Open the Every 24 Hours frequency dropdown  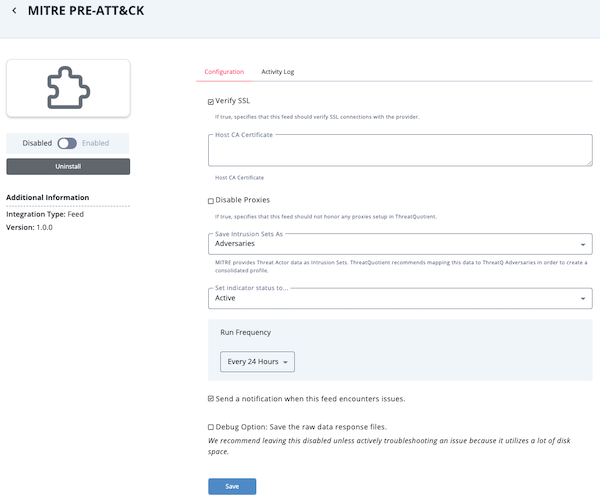pos(257,362)
